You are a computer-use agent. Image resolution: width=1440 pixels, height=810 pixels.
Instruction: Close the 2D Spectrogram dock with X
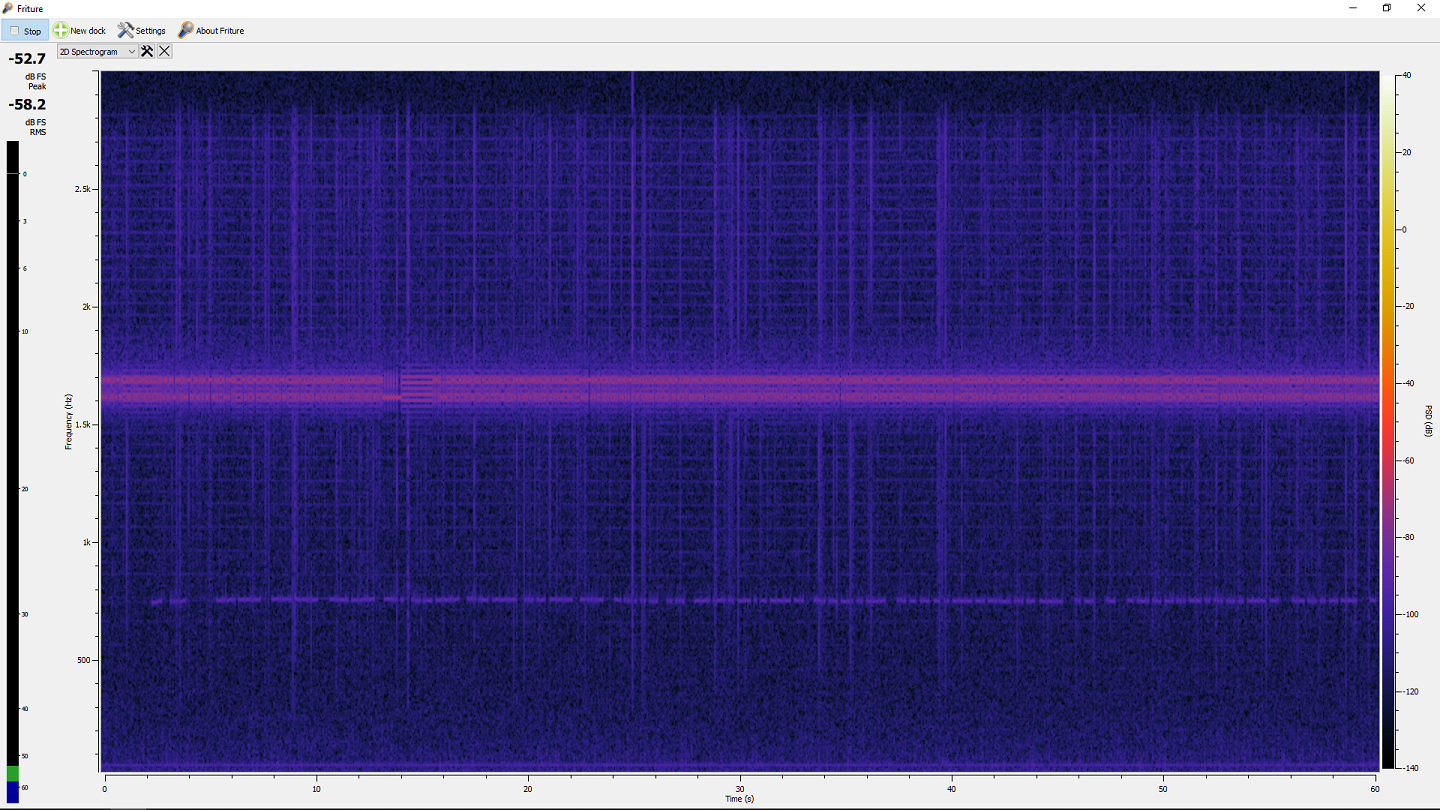165,51
